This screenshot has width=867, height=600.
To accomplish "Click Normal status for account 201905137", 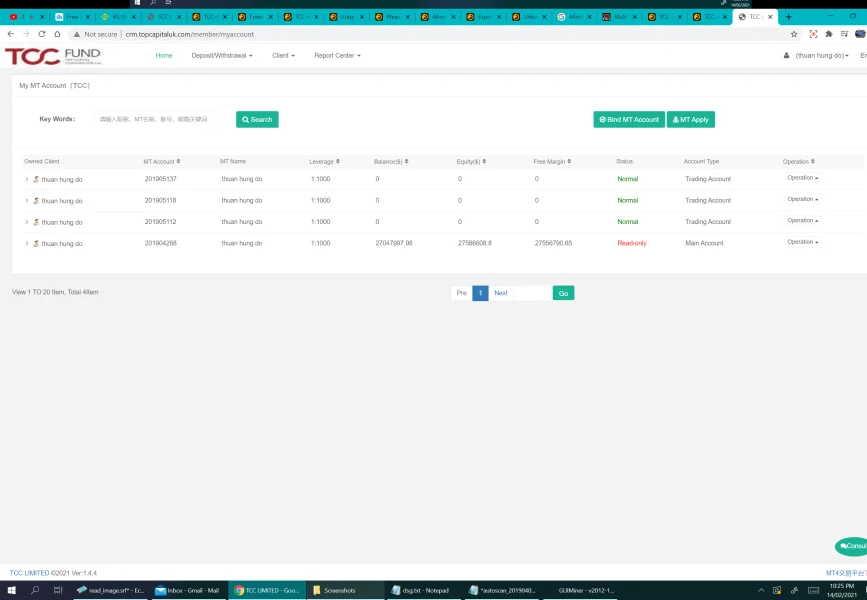I will [628, 179].
